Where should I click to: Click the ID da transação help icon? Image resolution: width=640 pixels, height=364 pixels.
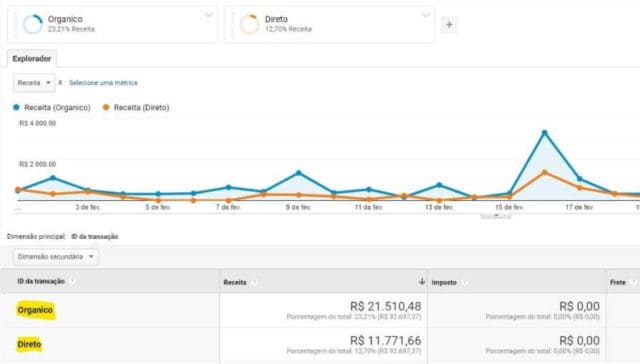(x=72, y=281)
